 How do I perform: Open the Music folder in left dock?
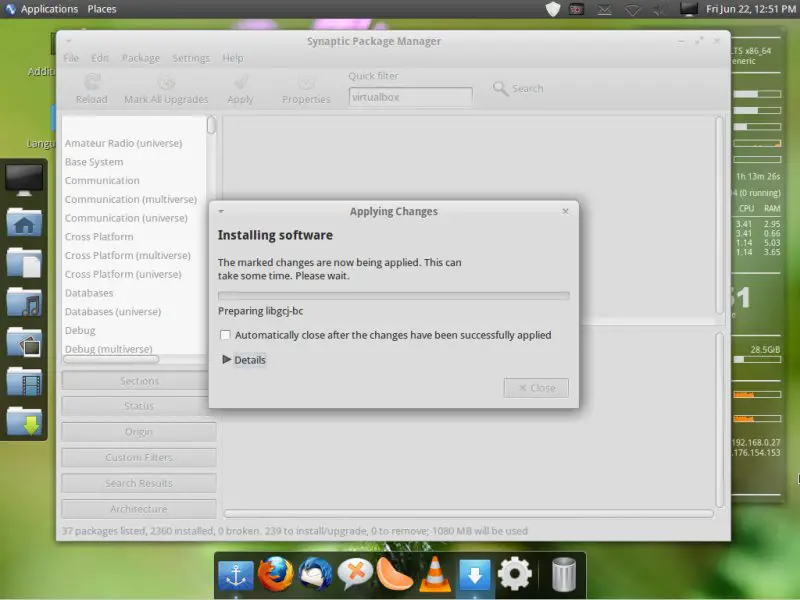pyautogui.click(x=24, y=302)
